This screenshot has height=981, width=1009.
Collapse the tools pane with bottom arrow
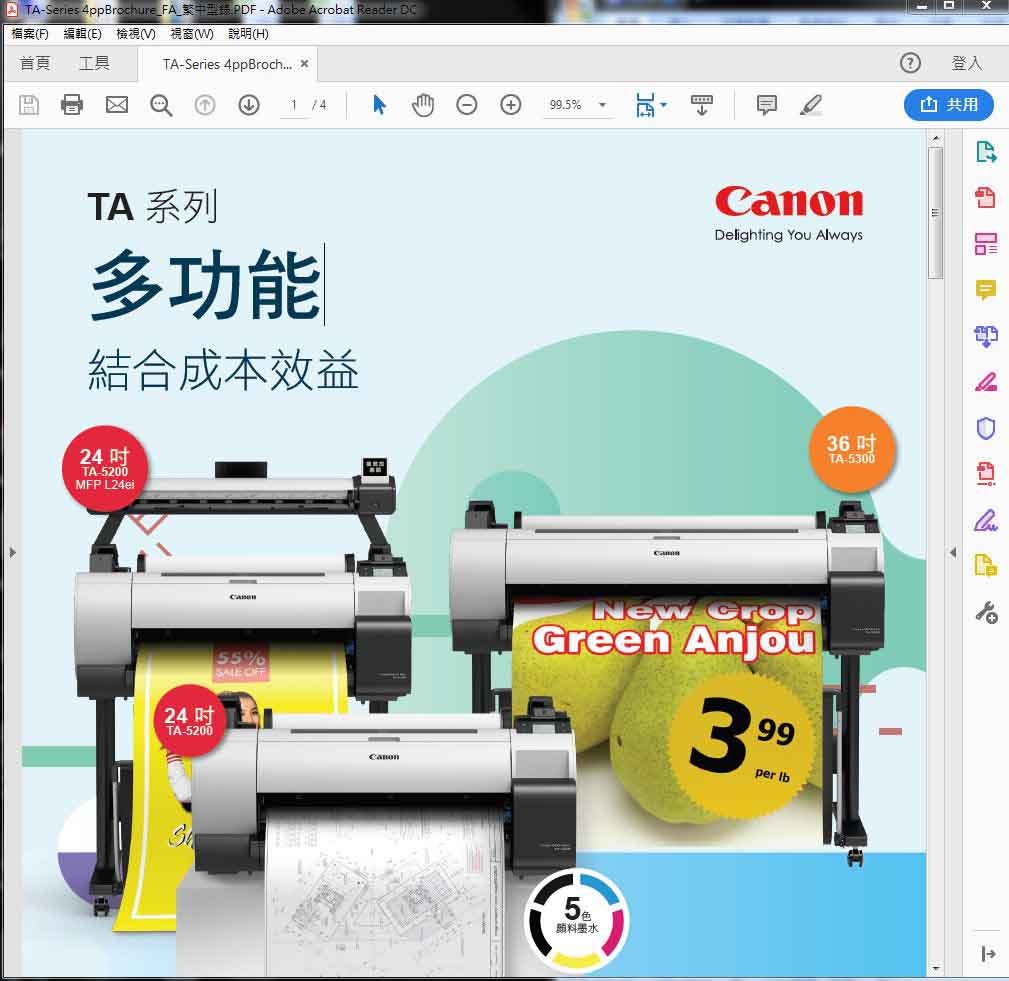[988, 953]
